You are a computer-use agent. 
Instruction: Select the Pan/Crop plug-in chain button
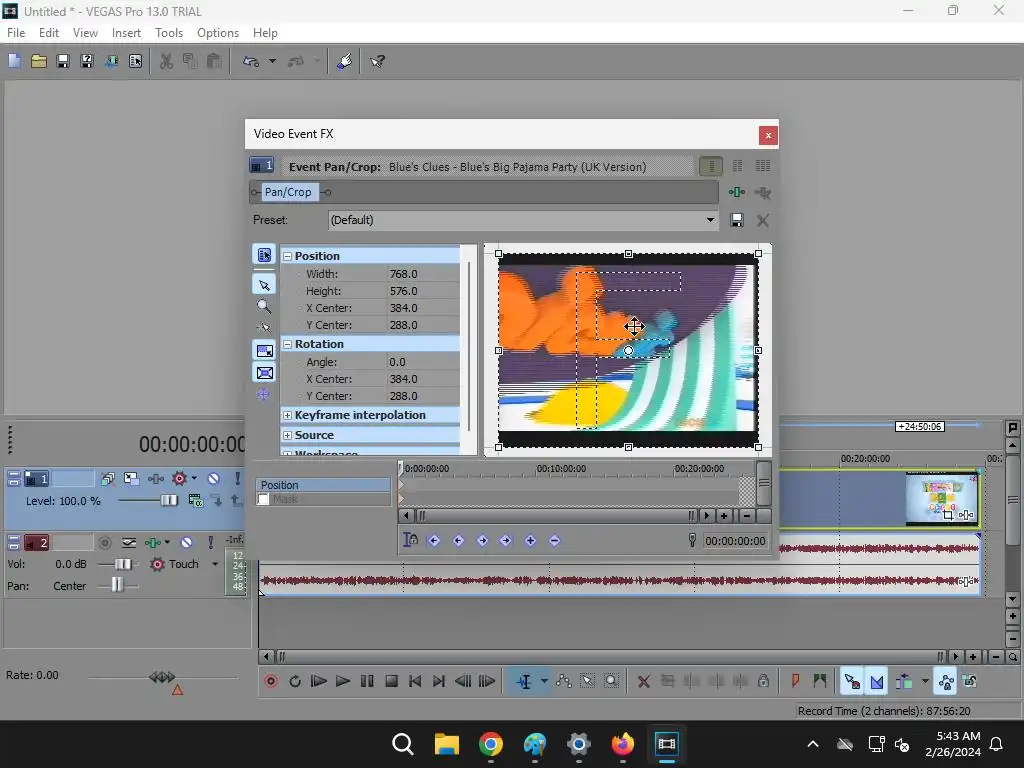(x=288, y=192)
